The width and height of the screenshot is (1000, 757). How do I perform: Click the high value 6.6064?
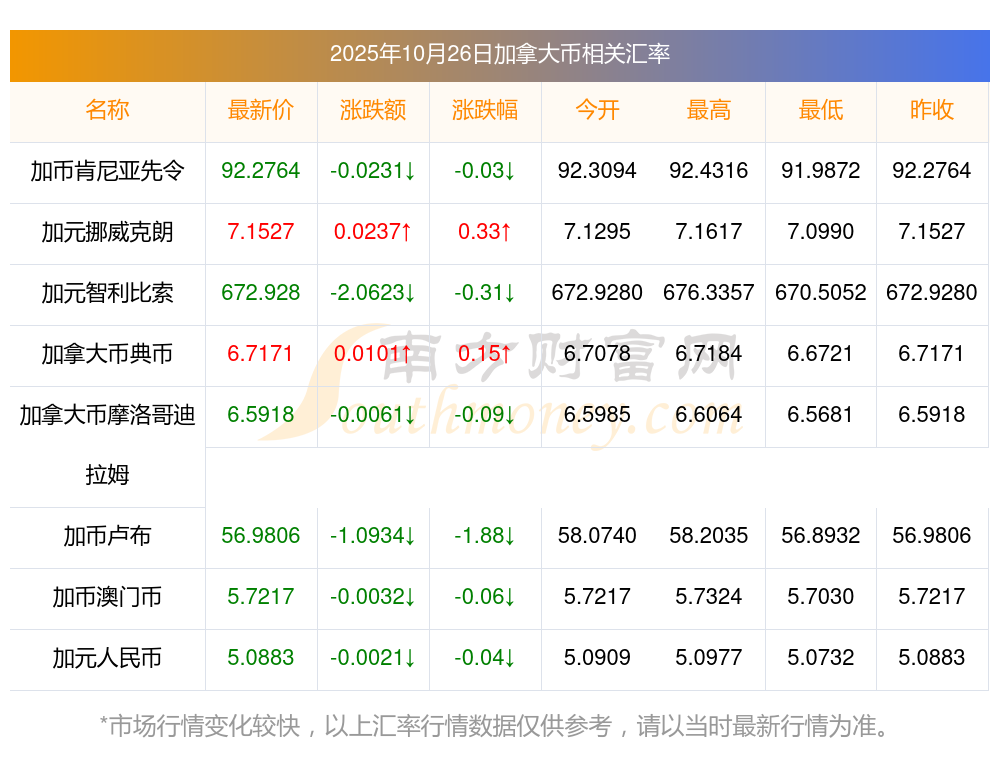(x=709, y=414)
